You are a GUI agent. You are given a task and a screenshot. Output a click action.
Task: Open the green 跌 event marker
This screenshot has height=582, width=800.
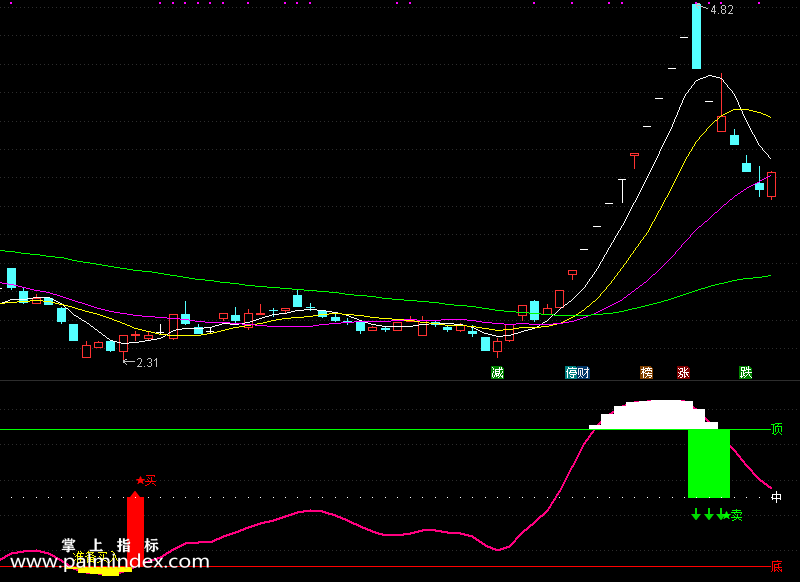(x=745, y=372)
